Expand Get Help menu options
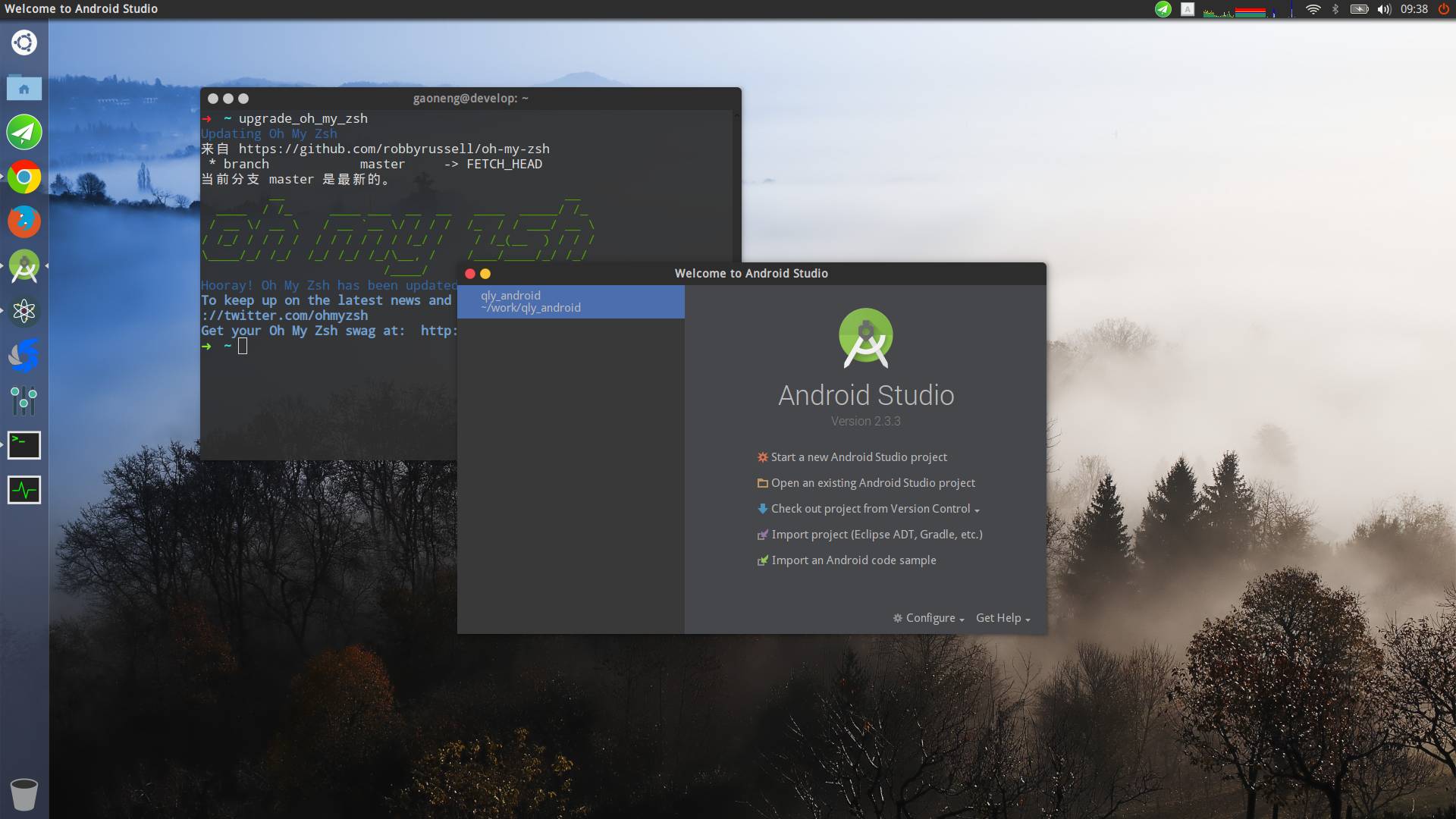 tap(1000, 617)
